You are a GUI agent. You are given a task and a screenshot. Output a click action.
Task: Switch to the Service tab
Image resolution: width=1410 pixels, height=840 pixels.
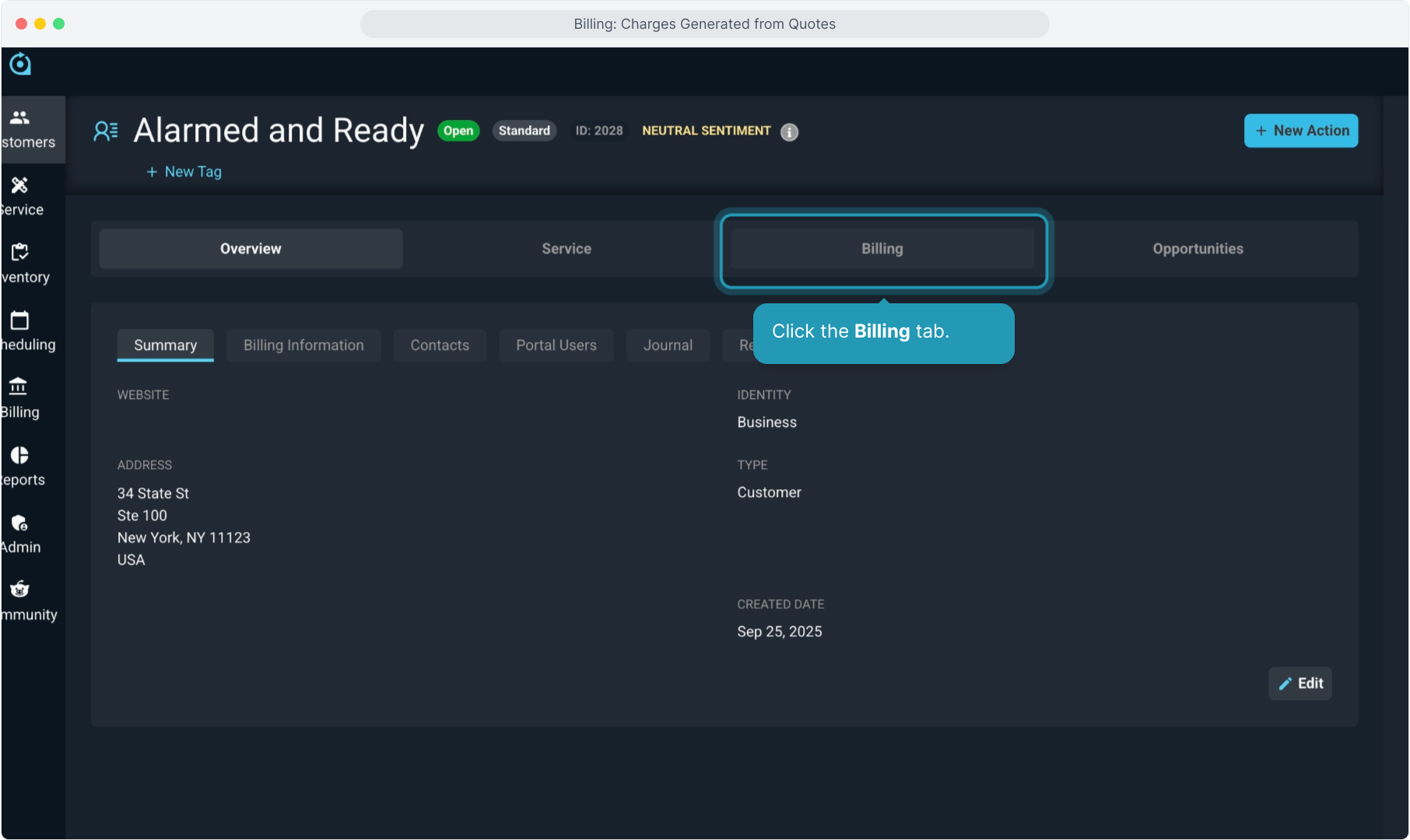[x=566, y=249]
